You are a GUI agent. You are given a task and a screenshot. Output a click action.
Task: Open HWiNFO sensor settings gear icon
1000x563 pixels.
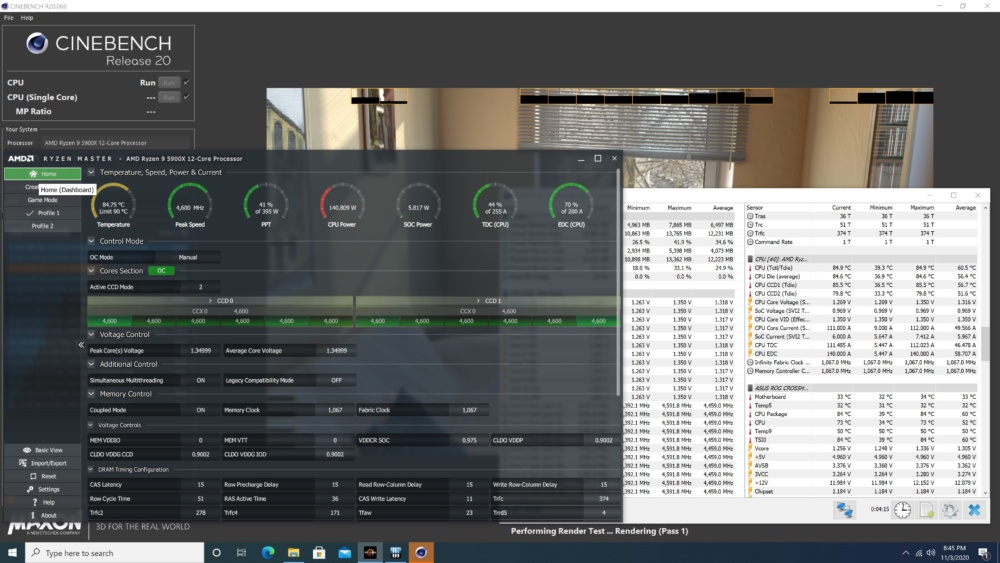click(x=950, y=509)
